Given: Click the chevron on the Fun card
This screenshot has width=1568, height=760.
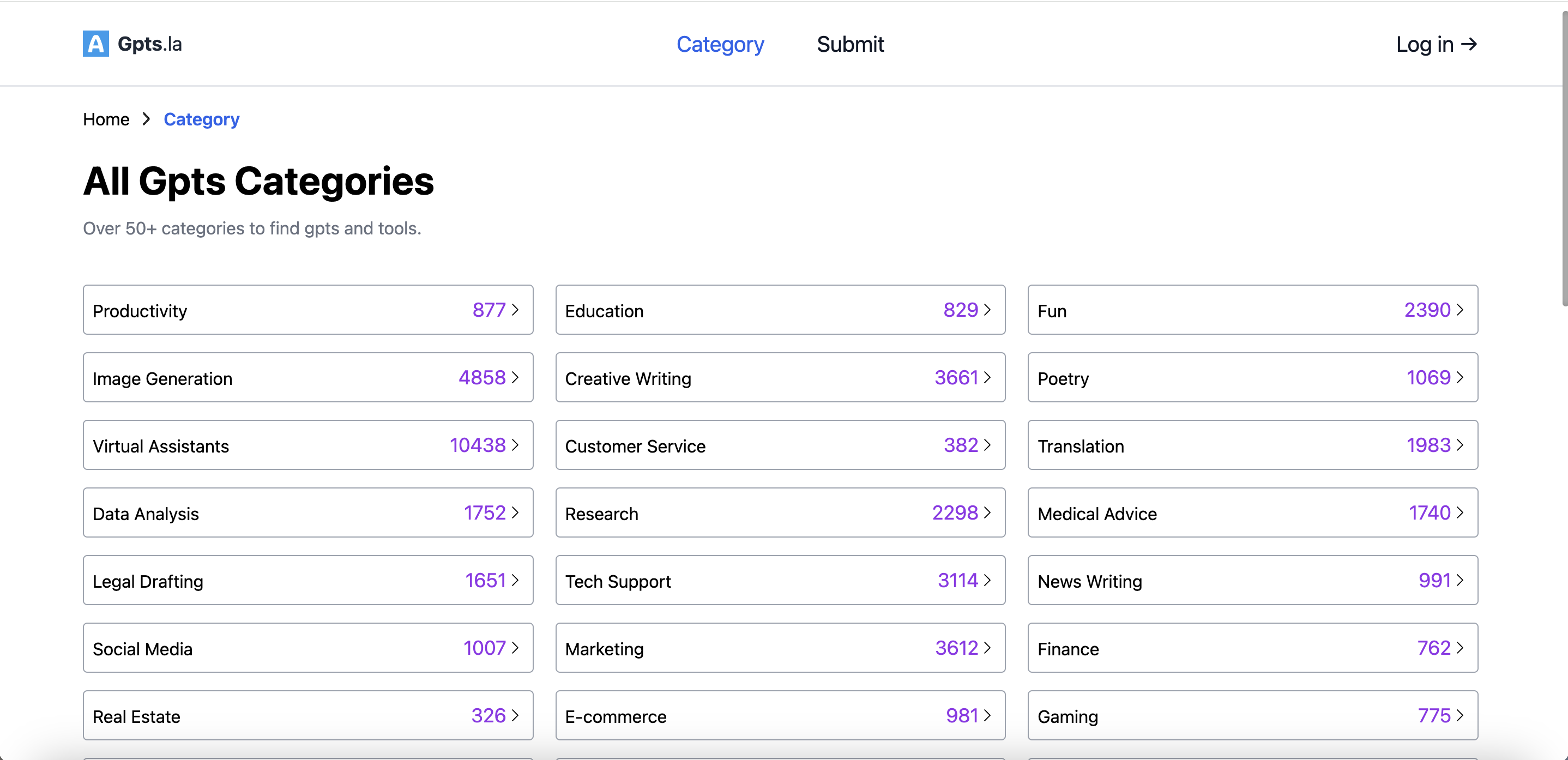Looking at the screenshot, I should (x=1460, y=310).
